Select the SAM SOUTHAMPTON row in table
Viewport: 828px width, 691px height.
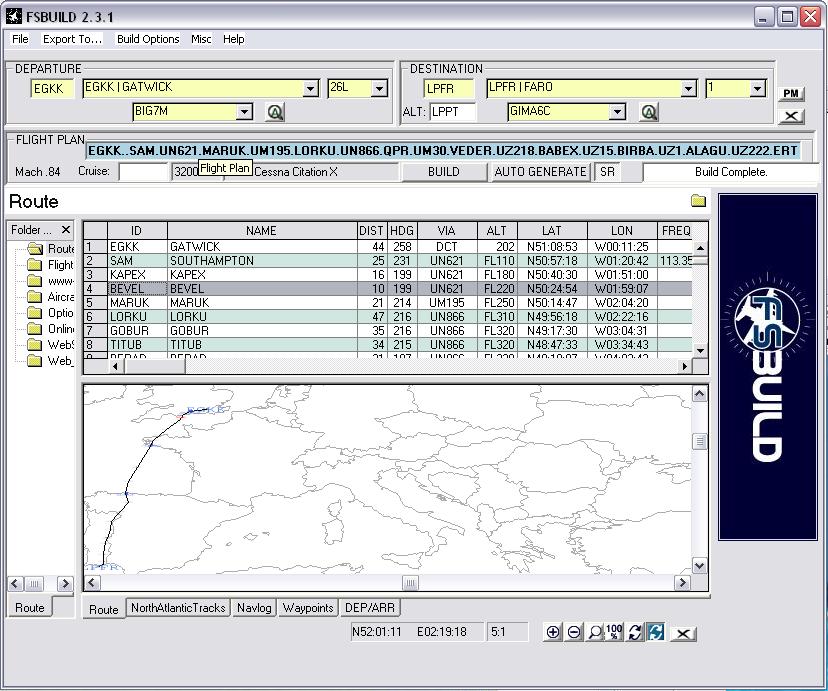(388, 261)
